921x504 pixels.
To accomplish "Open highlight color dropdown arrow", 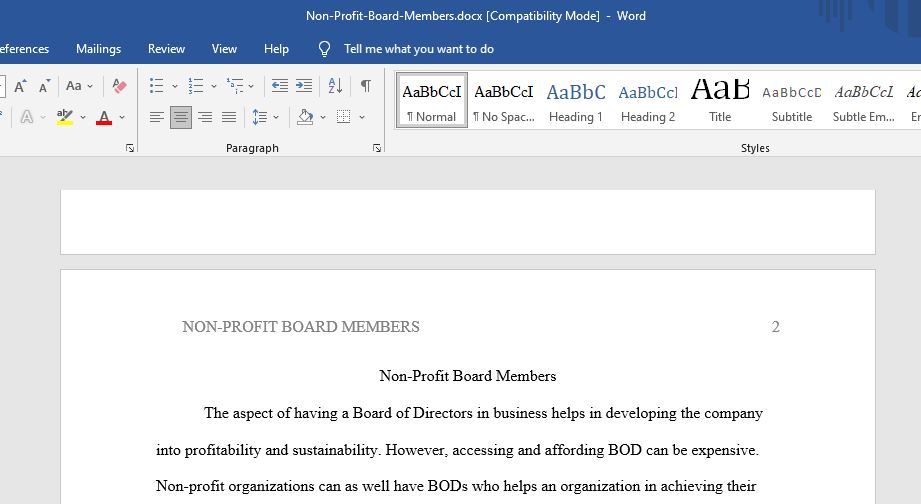I will click(83, 117).
